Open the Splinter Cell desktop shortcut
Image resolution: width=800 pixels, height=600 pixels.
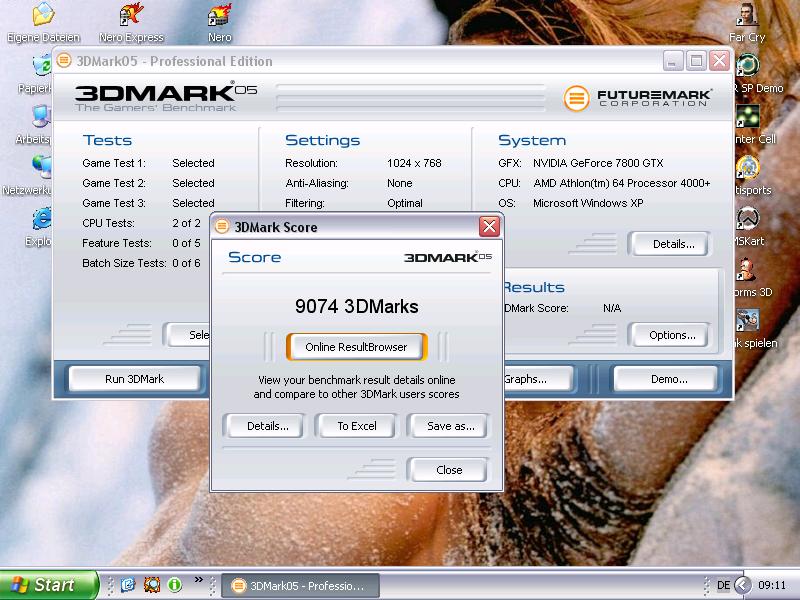coord(756,125)
